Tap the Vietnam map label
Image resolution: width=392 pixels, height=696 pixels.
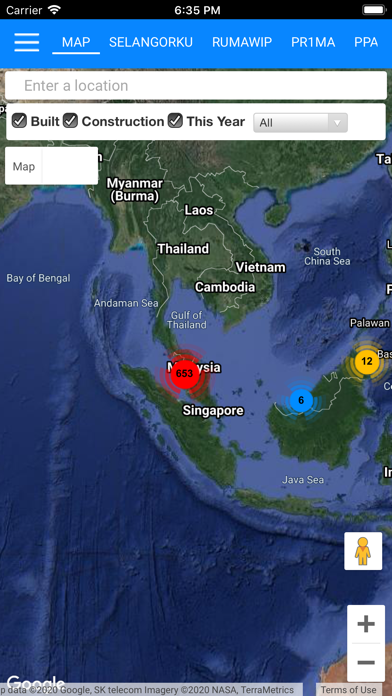(261, 267)
